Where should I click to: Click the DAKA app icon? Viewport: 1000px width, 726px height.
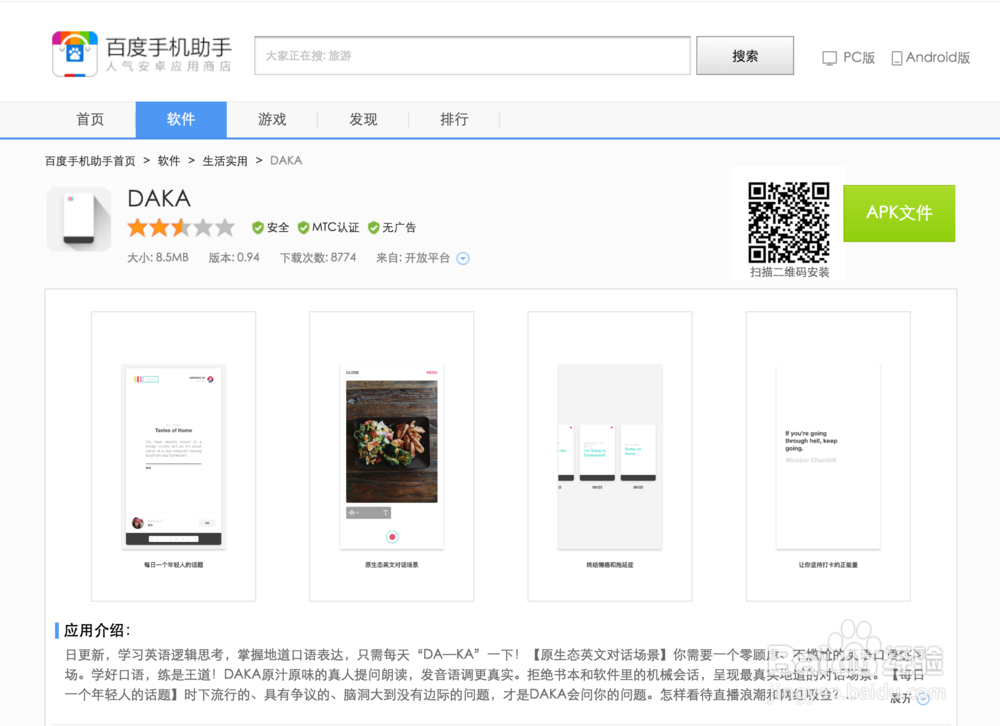pyautogui.click(x=78, y=219)
